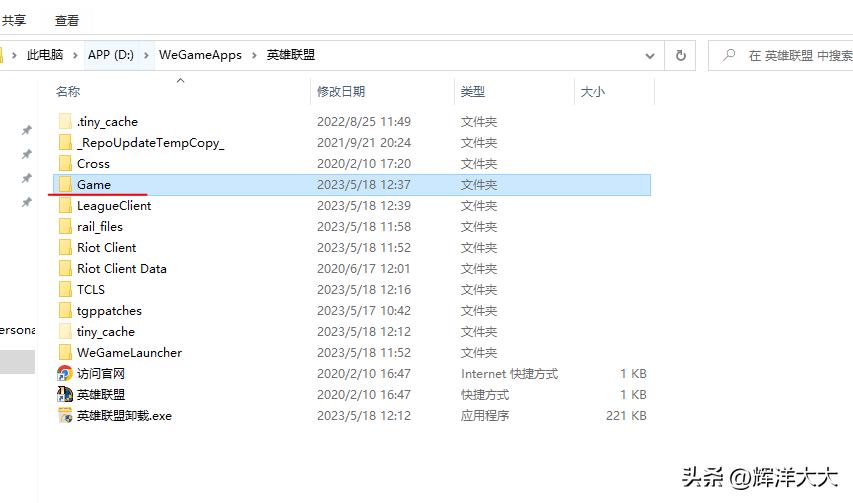Screen dimensions: 853x503
Task: Sort by the 名称 column header
Action: click(68, 91)
